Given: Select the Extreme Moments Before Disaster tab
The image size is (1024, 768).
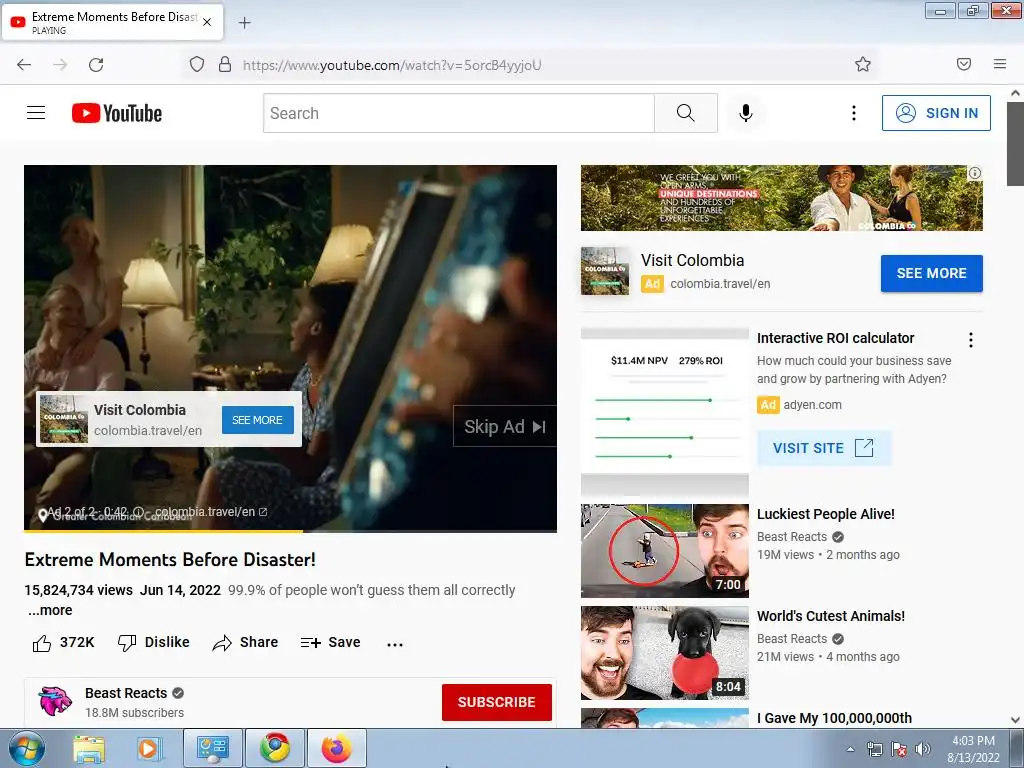Looking at the screenshot, I should pyautogui.click(x=112, y=22).
